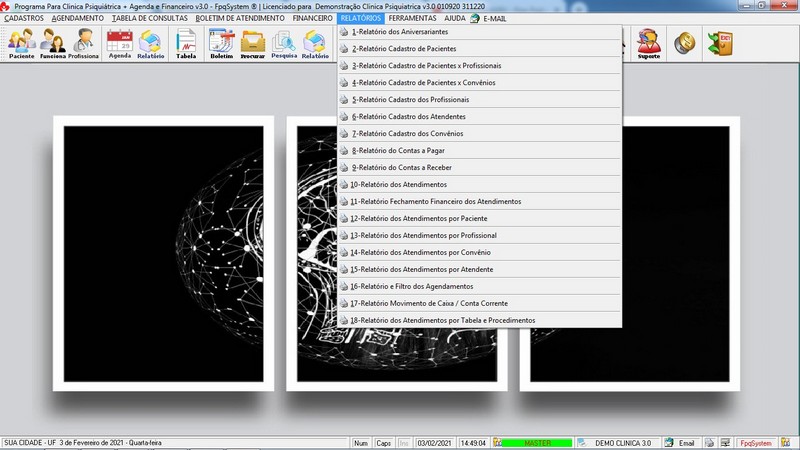Open 16-Relatório e Filtro dos Agendamentos

pos(480,286)
